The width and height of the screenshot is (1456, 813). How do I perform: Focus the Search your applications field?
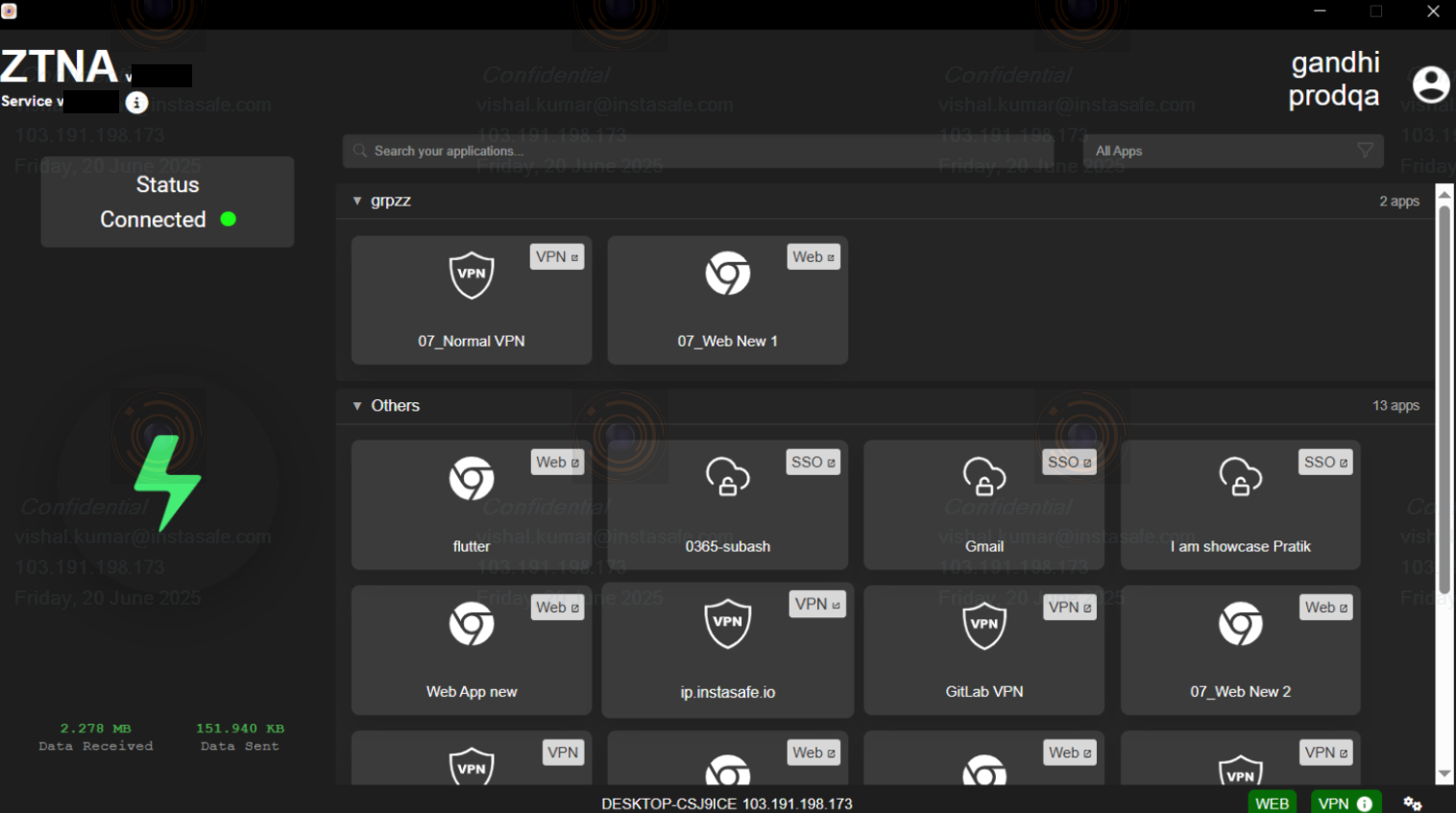(698, 151)
